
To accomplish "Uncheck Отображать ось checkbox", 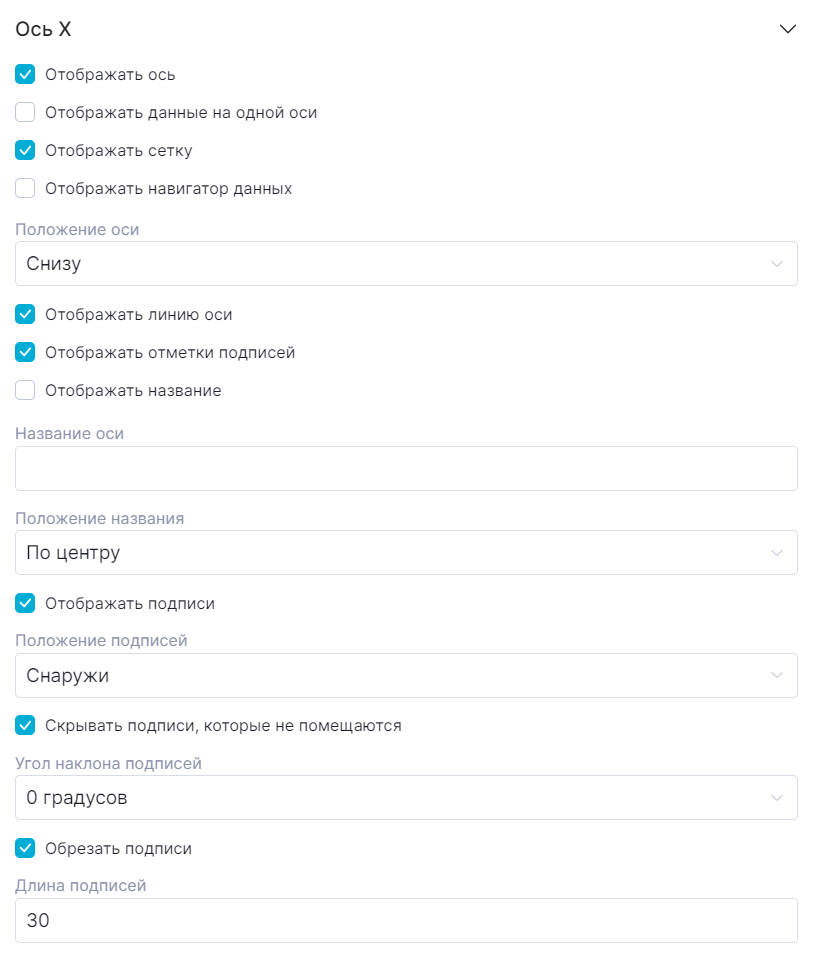I will (26, 75).
